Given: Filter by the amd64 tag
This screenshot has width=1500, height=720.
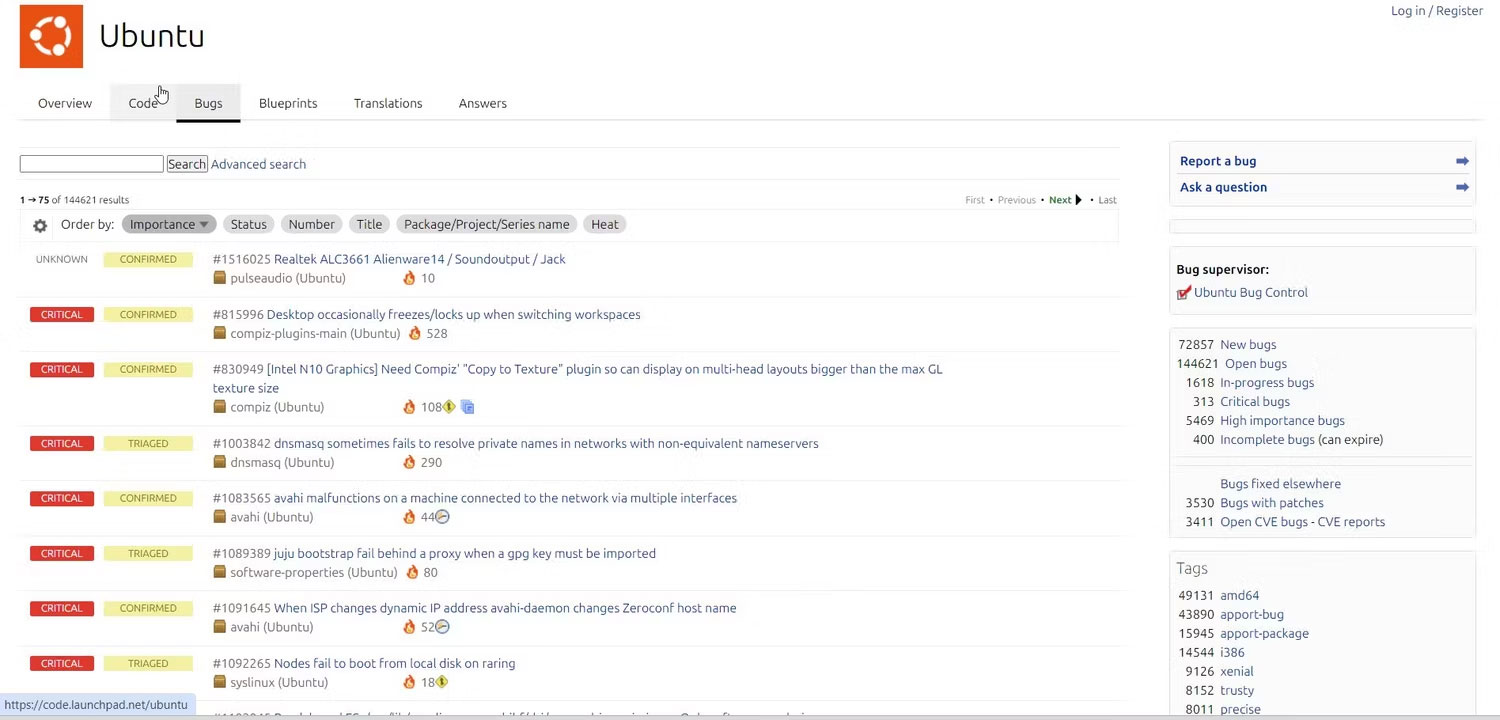Looking at the screenshot, I should point(1240,595).
